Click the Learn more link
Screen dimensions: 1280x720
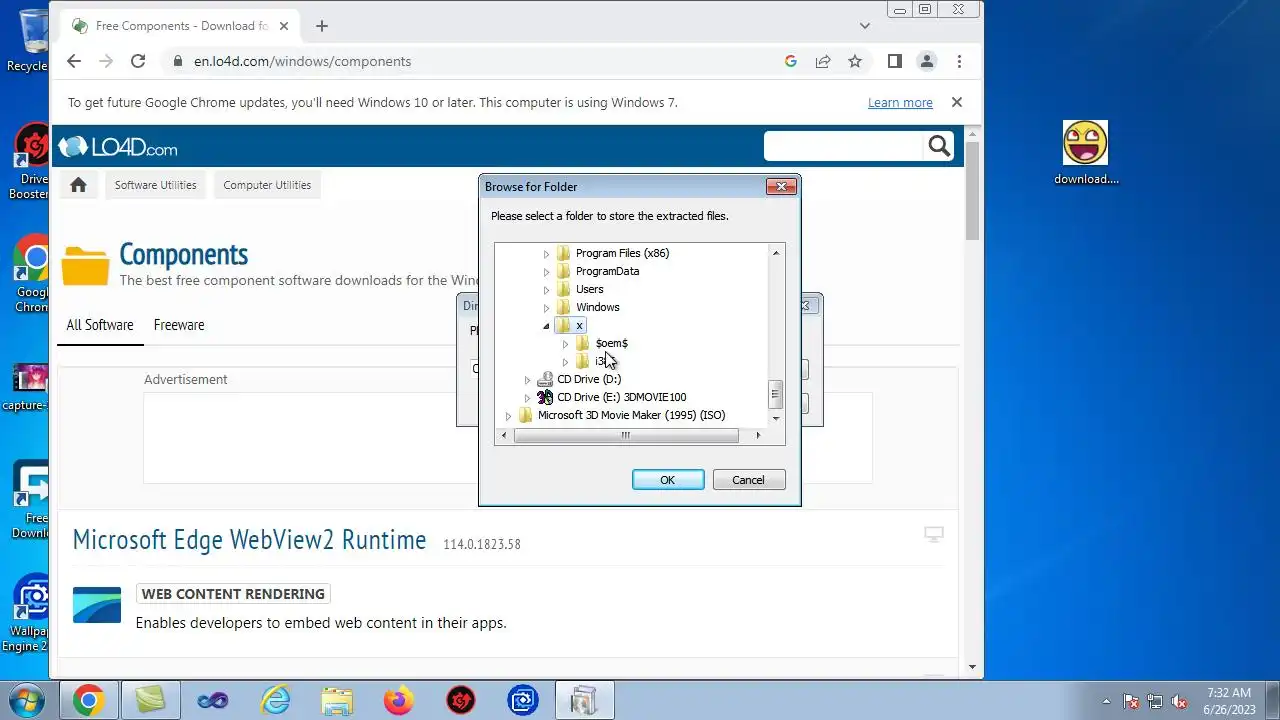point(900,102)
